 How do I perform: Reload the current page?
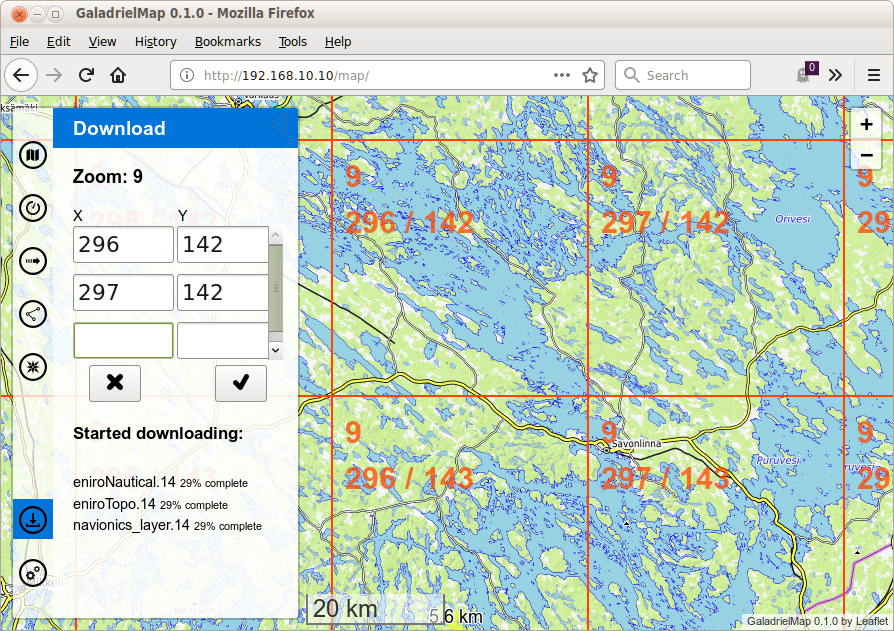coord(86,75)
